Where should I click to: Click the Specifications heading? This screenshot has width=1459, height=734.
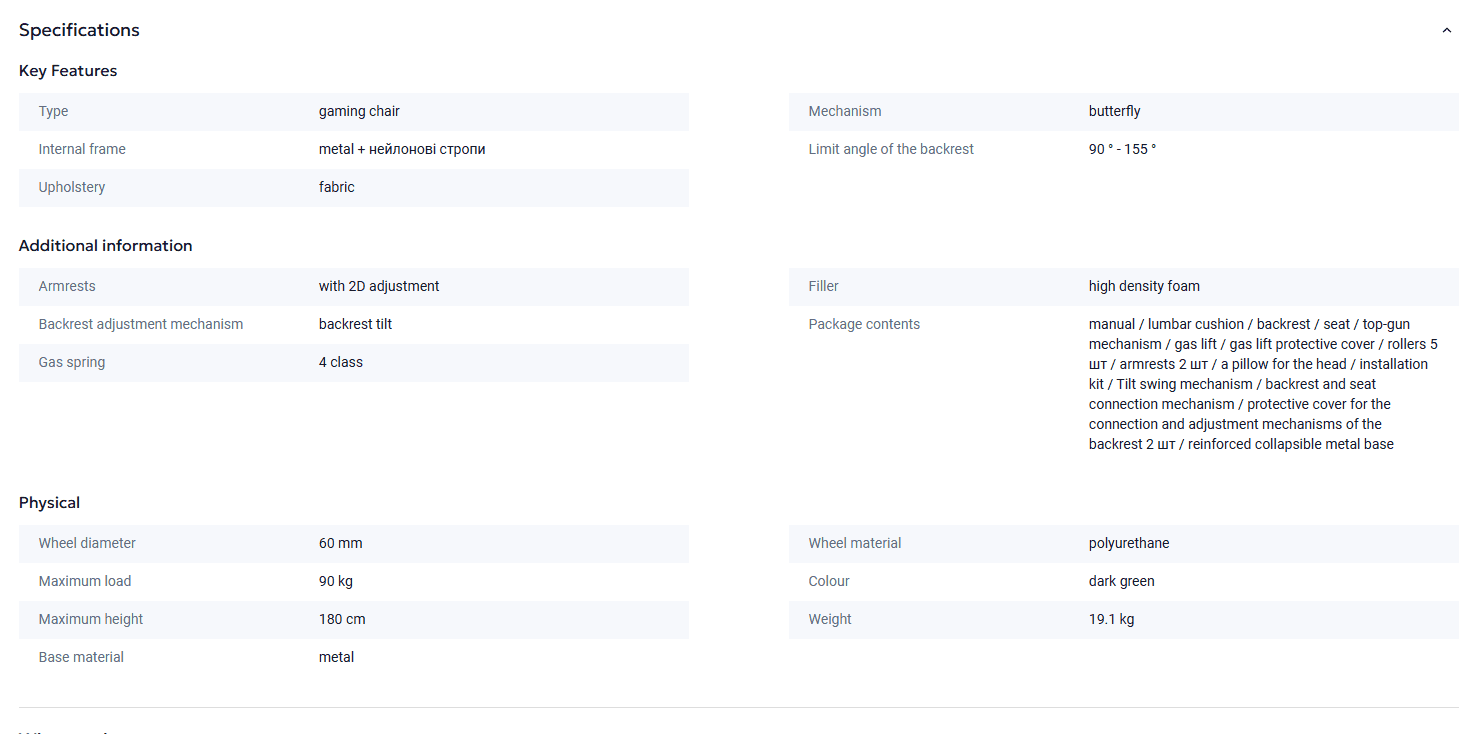point(79,30)
